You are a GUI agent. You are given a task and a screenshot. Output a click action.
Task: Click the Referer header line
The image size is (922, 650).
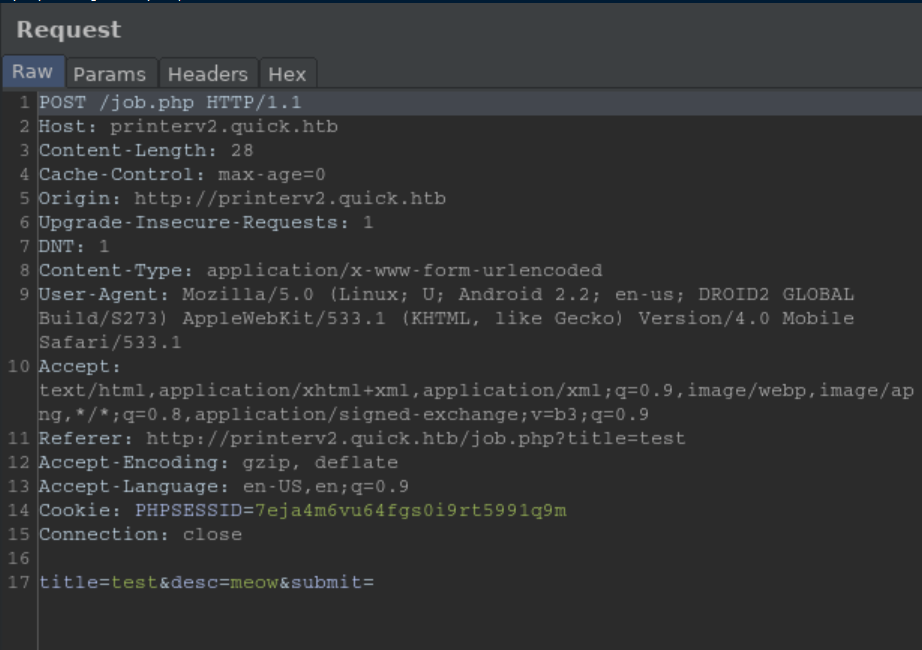click(x=362, y=439)
